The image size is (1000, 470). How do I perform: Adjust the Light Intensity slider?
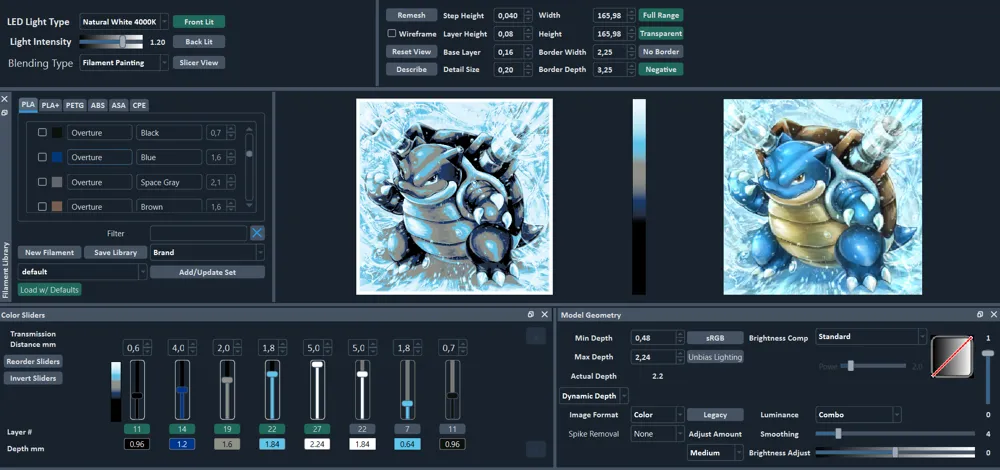(x=111, y=41)
